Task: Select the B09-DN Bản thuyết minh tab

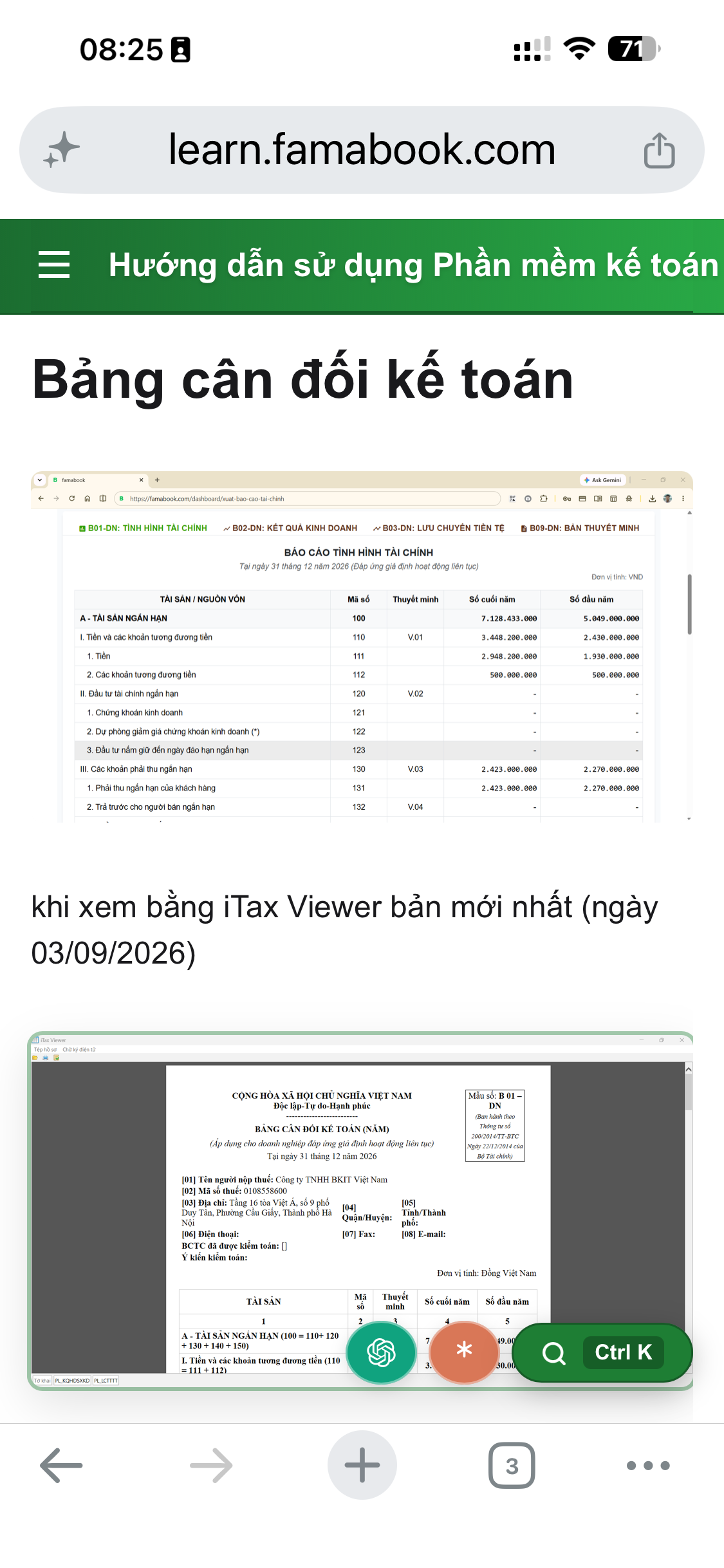Action: pyautogui.click(x=580, y=528)
